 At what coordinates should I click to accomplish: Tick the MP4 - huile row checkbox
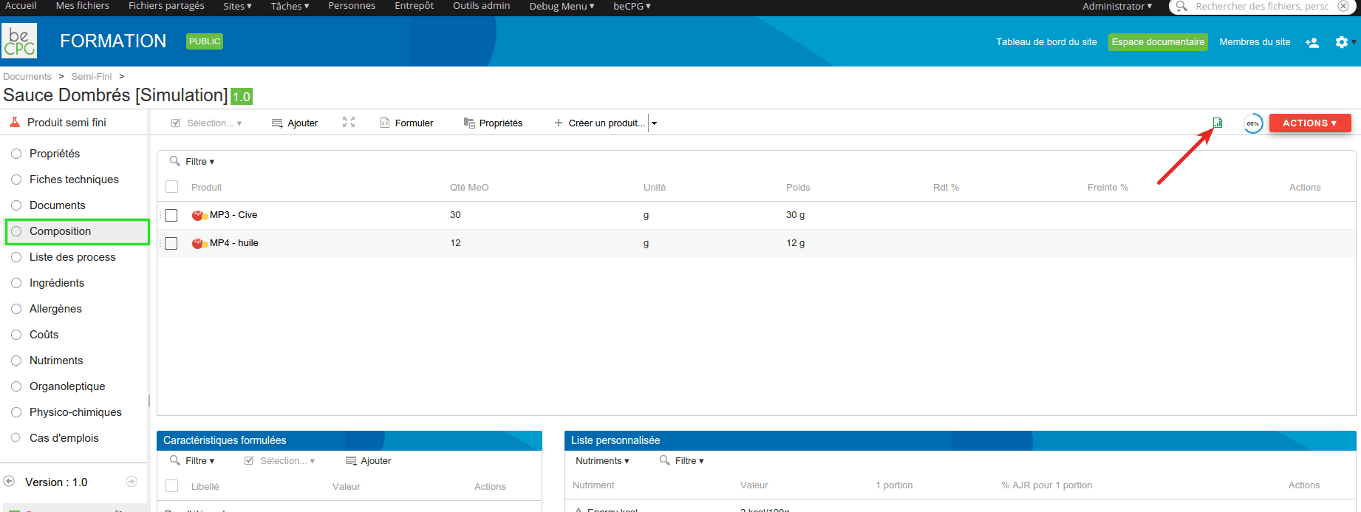click(171, 243)
